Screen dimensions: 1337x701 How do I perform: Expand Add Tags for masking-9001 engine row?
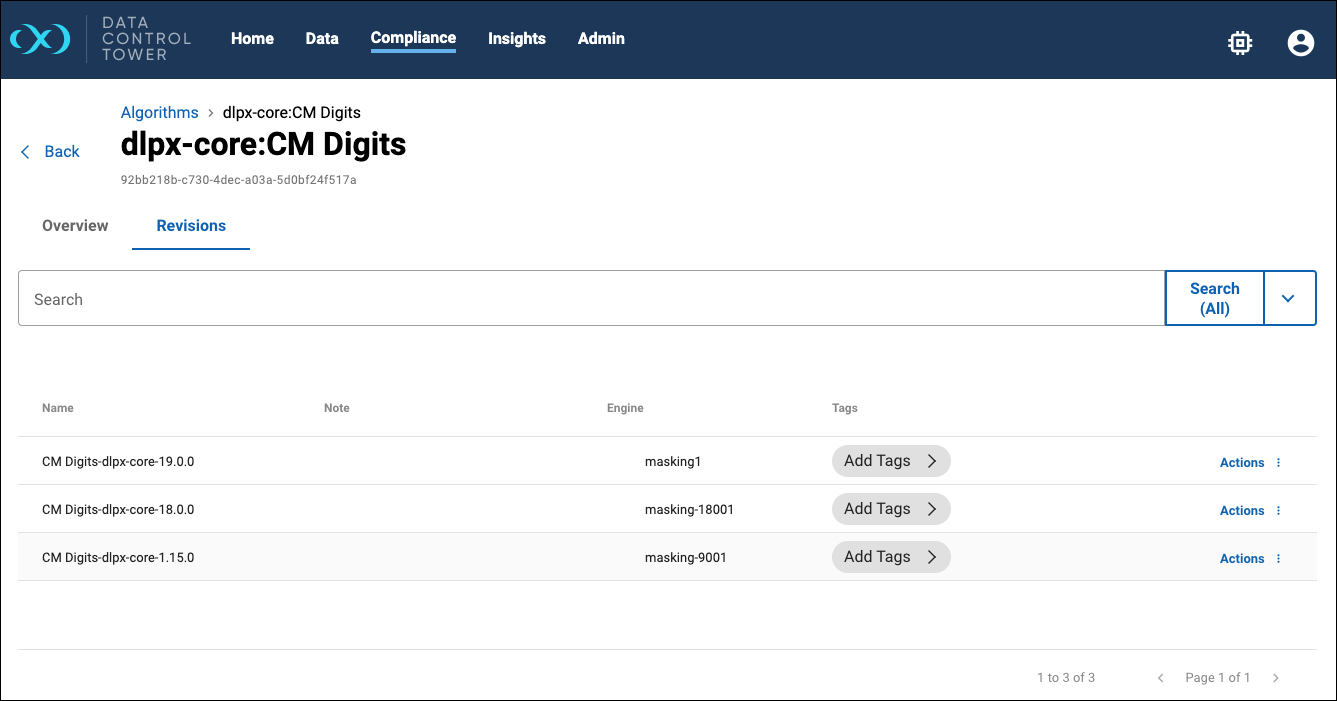pos(890,557)
